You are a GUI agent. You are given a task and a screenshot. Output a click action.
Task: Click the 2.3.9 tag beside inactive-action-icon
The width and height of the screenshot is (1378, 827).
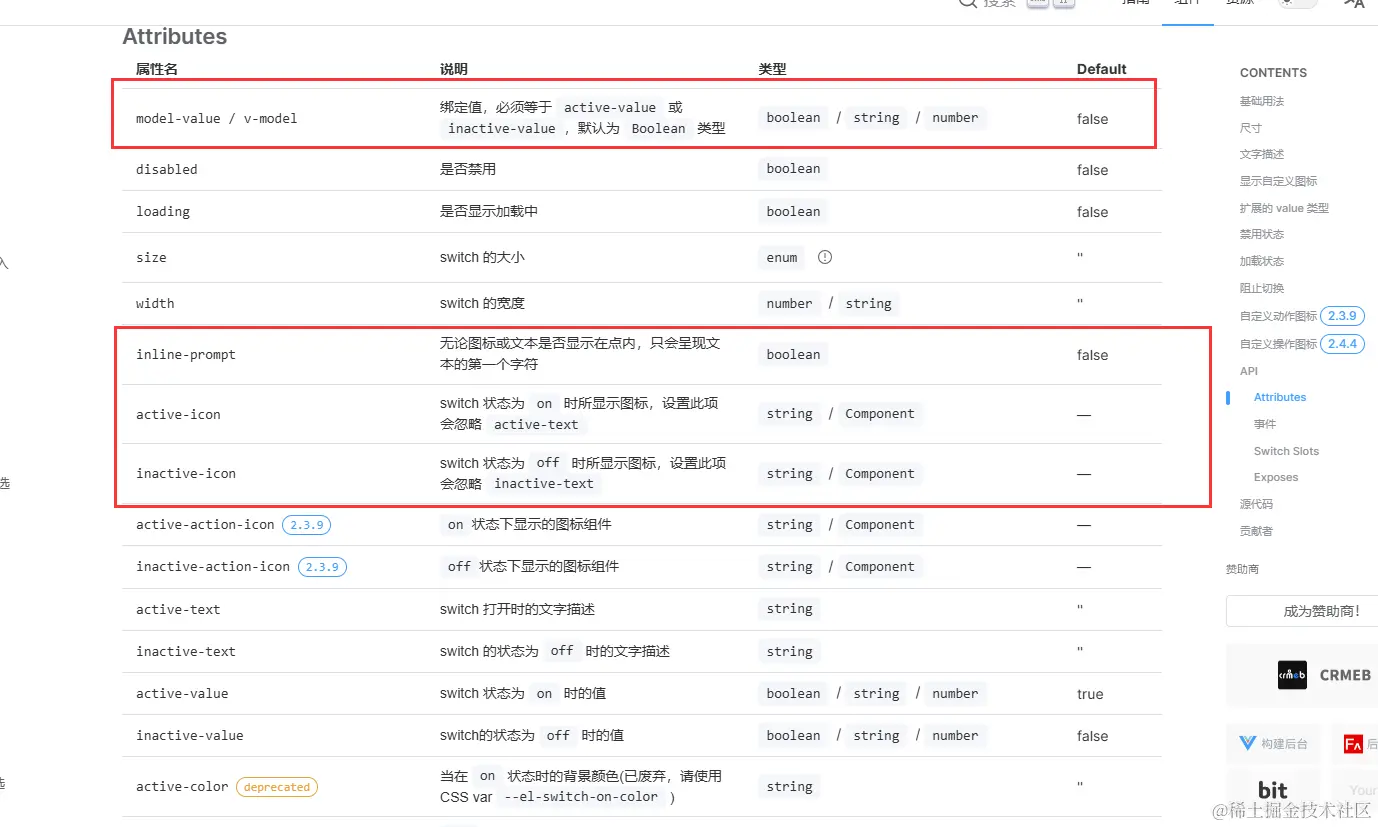point(322,566)
